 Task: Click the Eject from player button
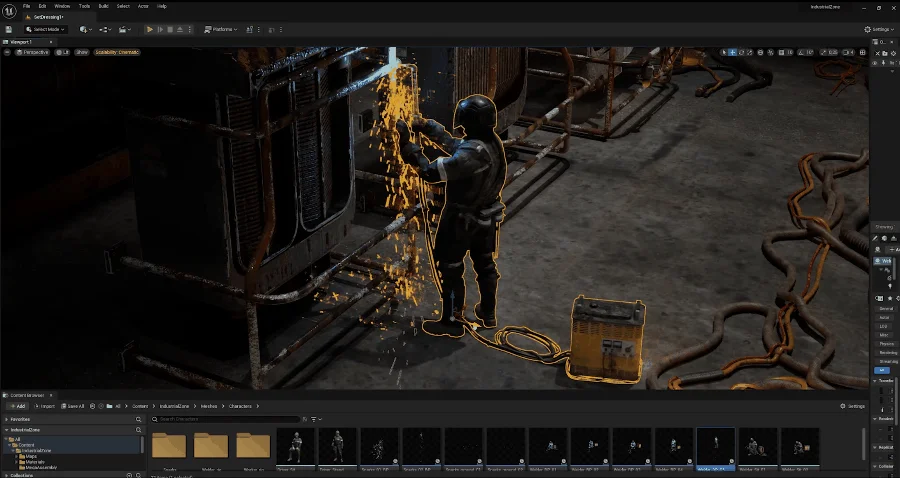(180, 29)
